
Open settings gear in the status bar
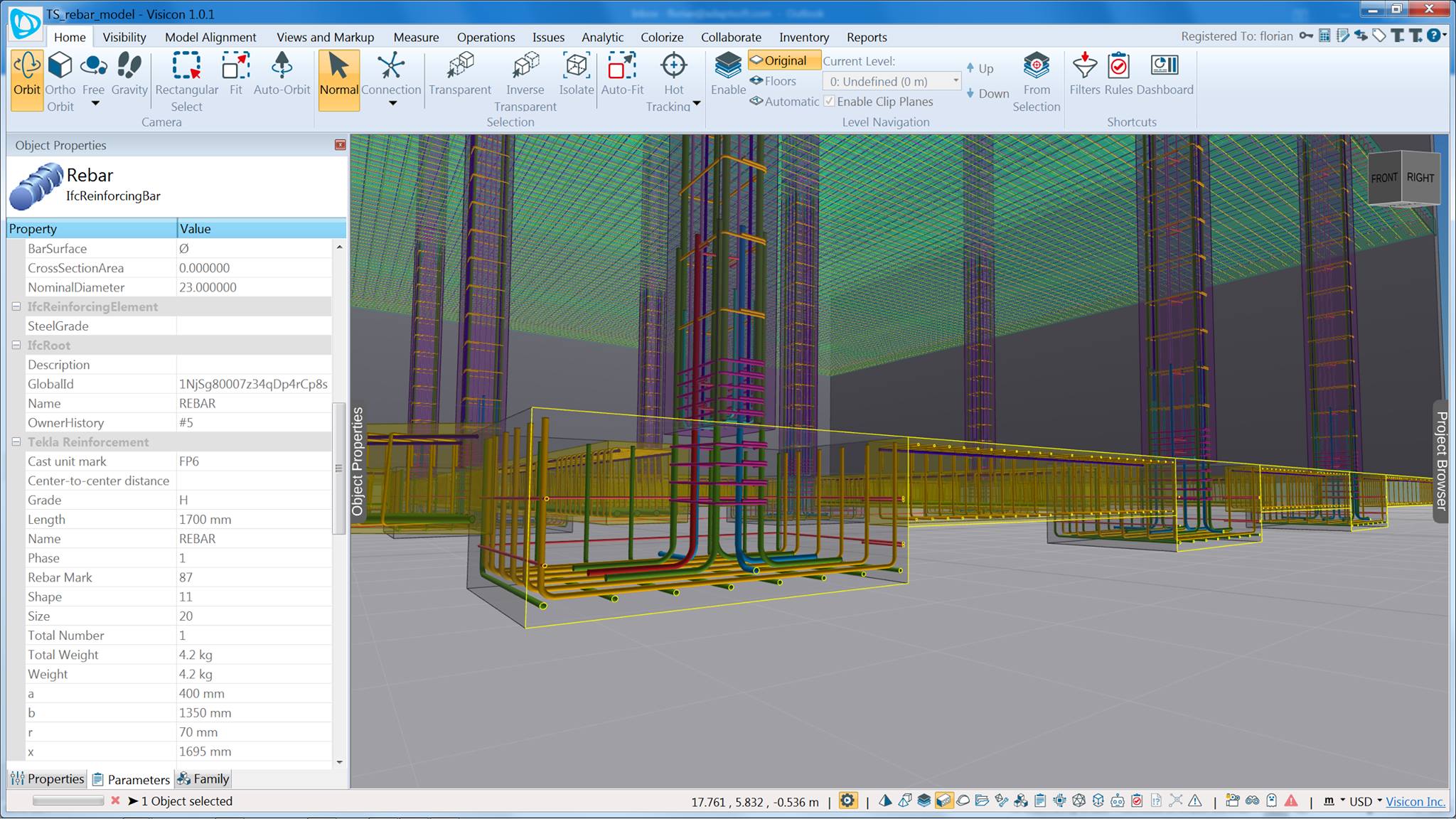pos(847,801)
